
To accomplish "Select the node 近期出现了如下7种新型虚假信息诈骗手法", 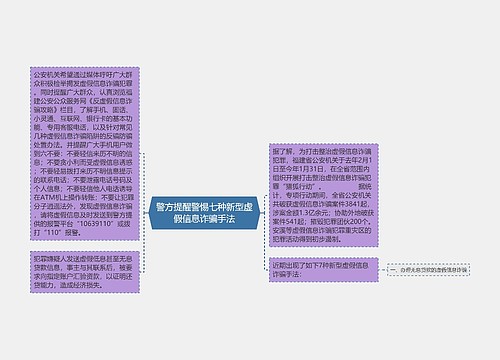I will (324, 270).
